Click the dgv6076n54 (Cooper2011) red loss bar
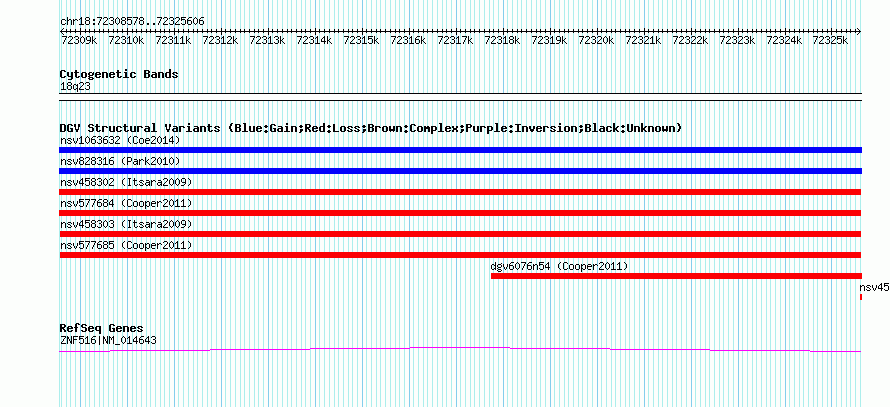Screen dimensions: 890x407 click(x=676, y=276)
